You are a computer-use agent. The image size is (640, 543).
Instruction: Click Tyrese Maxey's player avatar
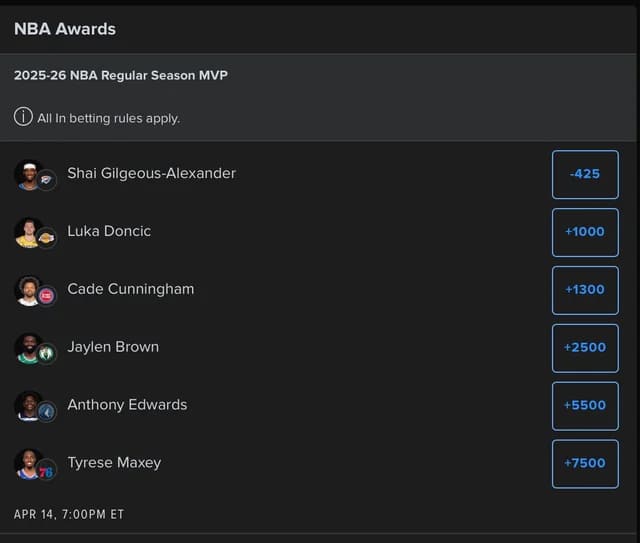pyautogui.click(x=30, y=464)
